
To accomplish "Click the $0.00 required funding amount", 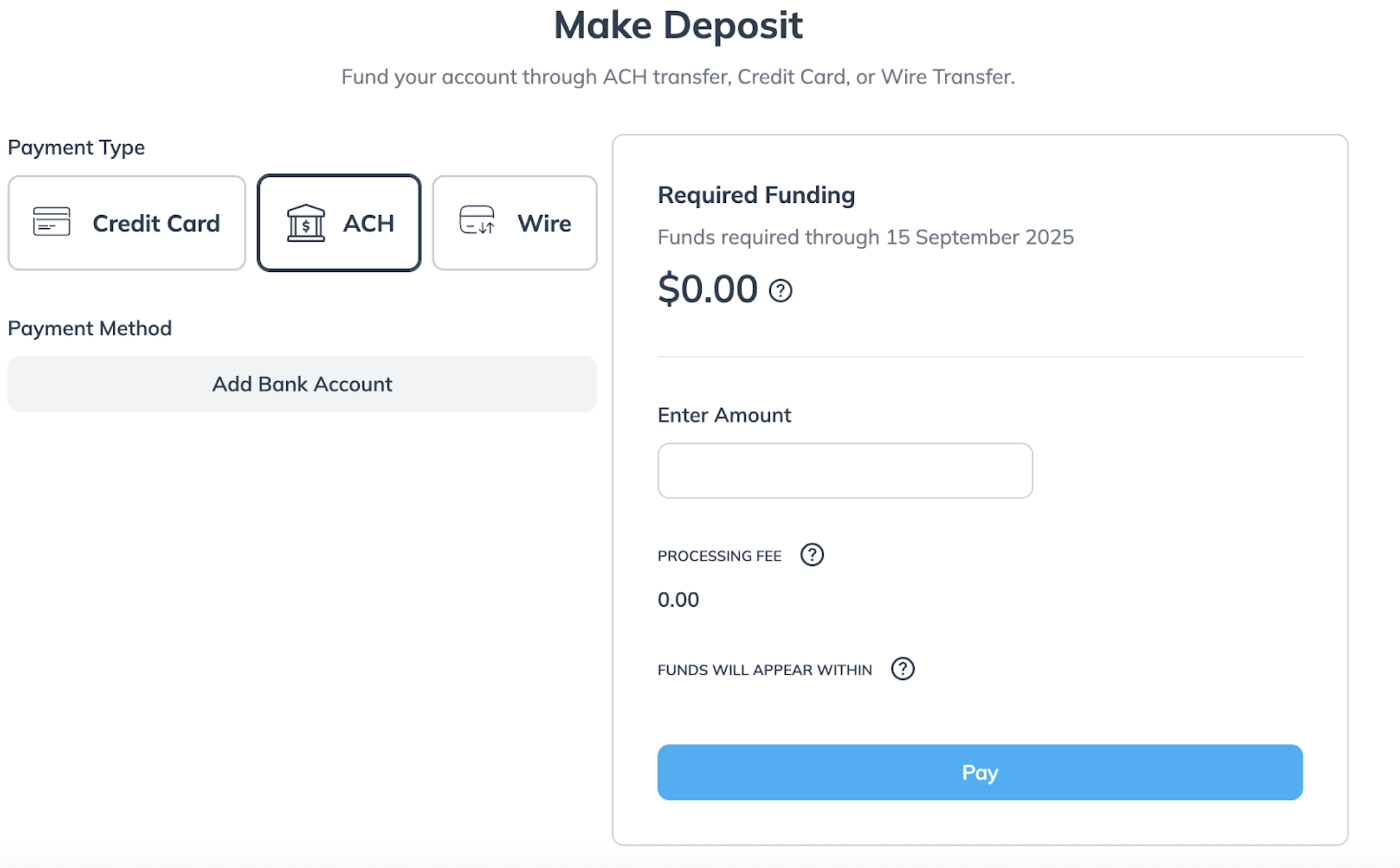I will (707, 289).
